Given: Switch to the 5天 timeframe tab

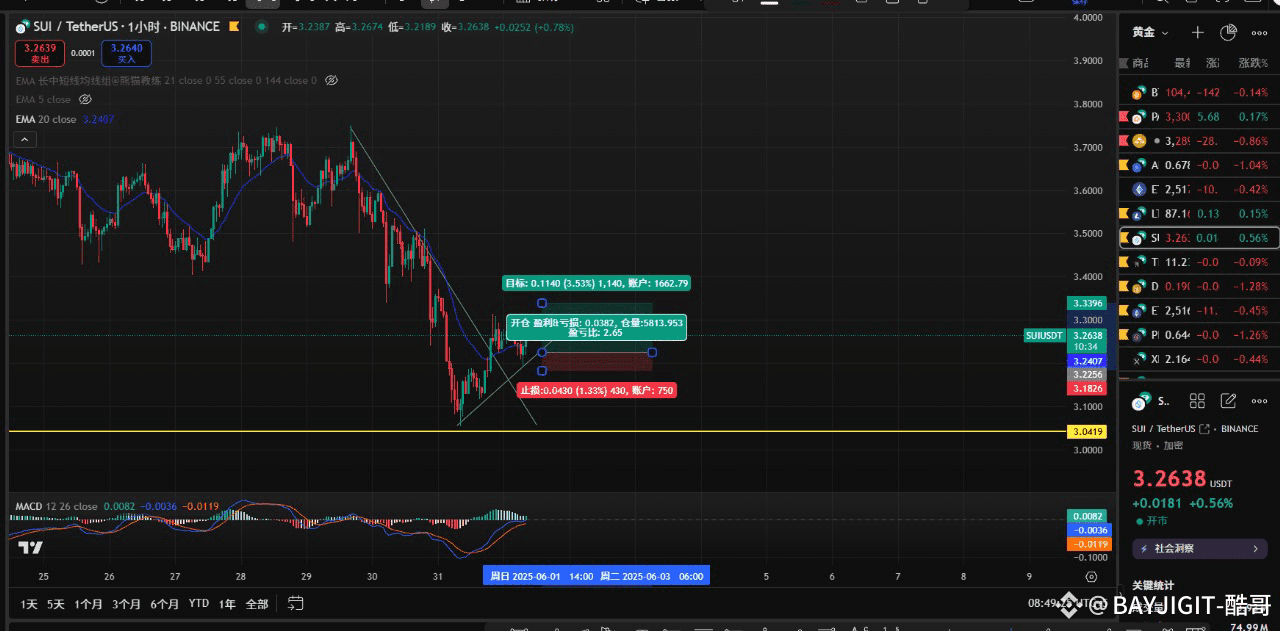Looking at the screenshot, I should click(x=53, y=603).
